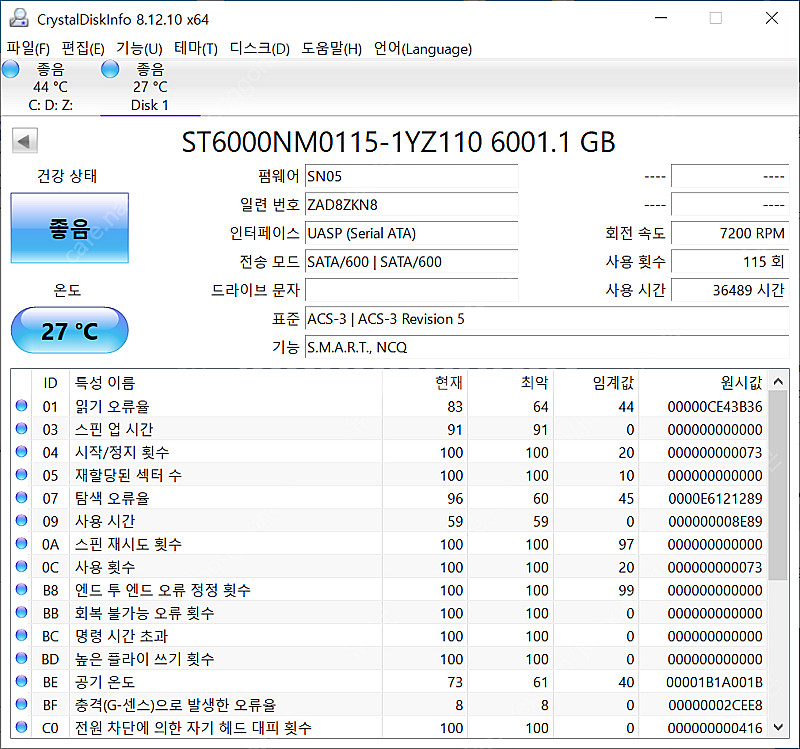This screenshot has height=749, width=800.
Task: Click the blue status circle for C: D: Z: disk
Action: click(11, 69)
